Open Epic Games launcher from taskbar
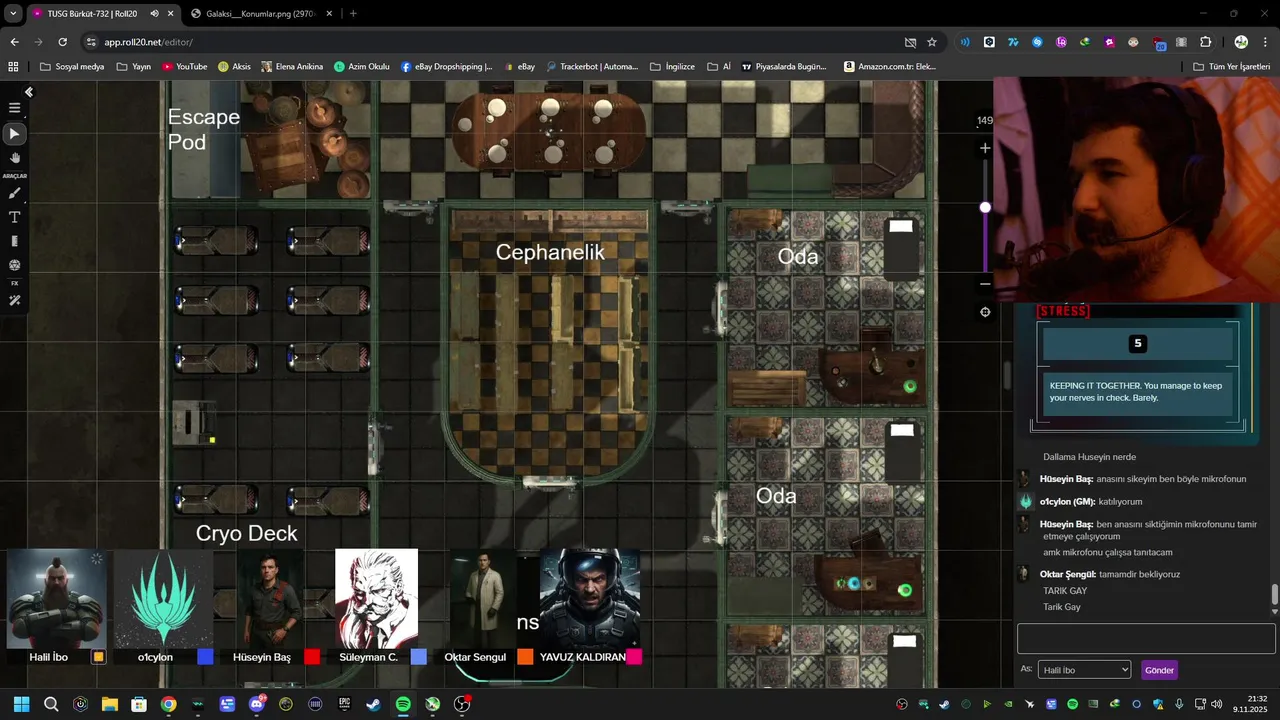 [344, 704]
